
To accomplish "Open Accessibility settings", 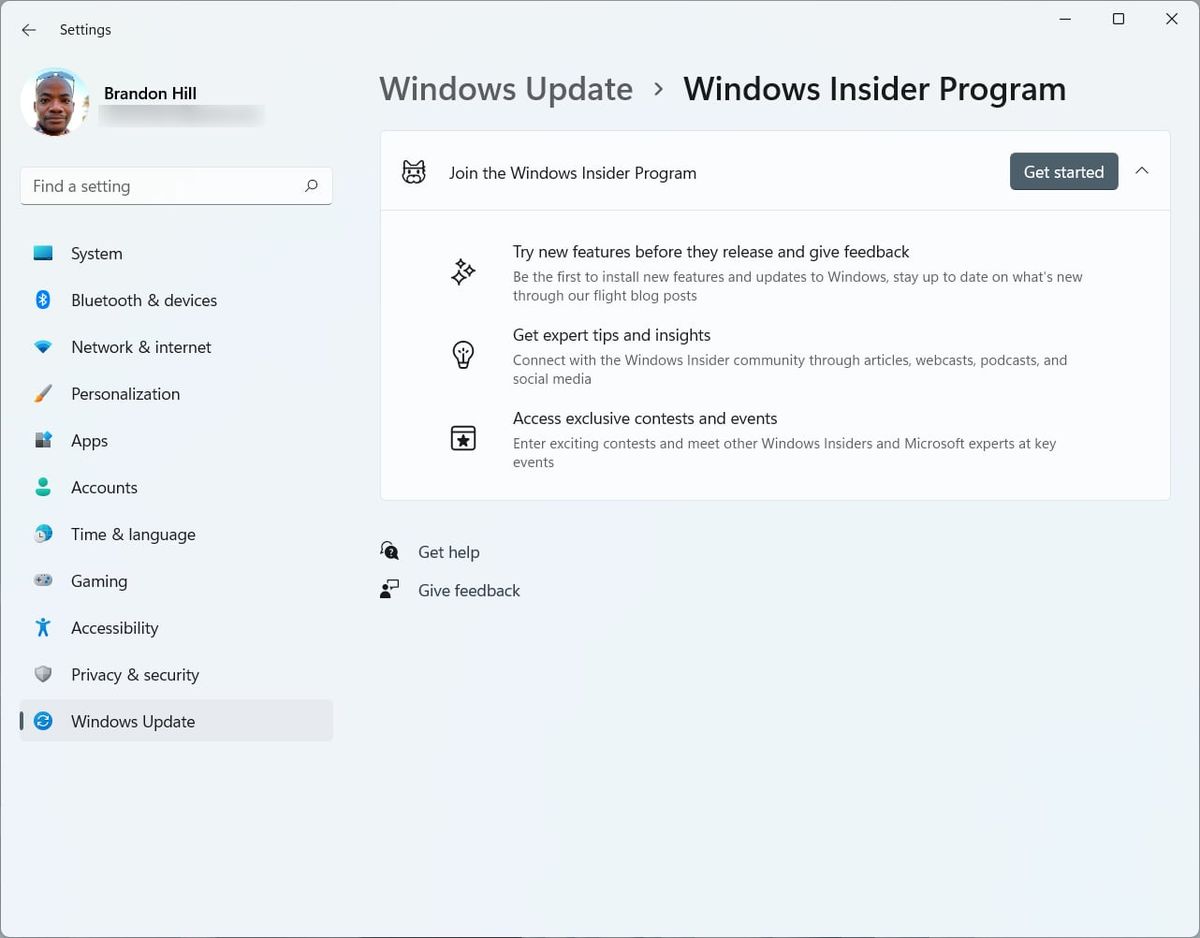I will tap(115, 628).
